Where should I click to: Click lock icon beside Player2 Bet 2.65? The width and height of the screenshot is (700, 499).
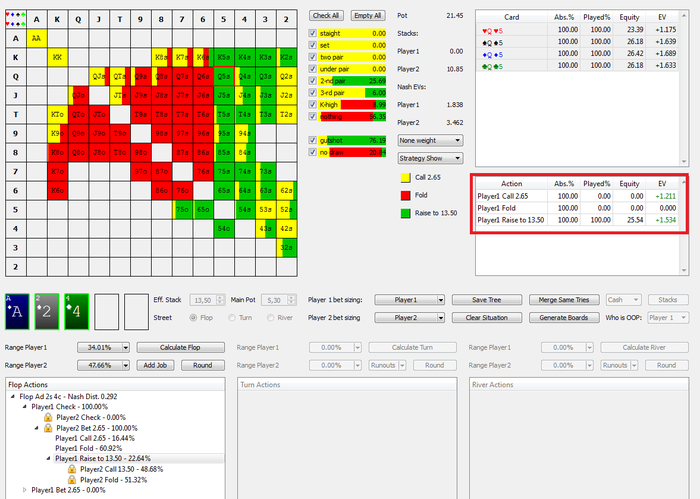(48, 428)
